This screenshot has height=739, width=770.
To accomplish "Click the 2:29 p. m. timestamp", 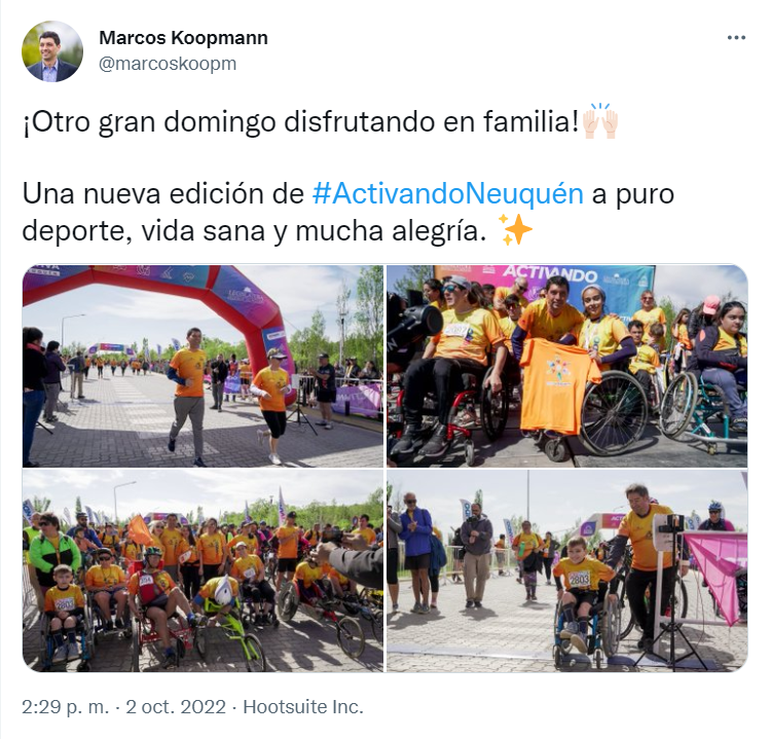I will (65, 707).
